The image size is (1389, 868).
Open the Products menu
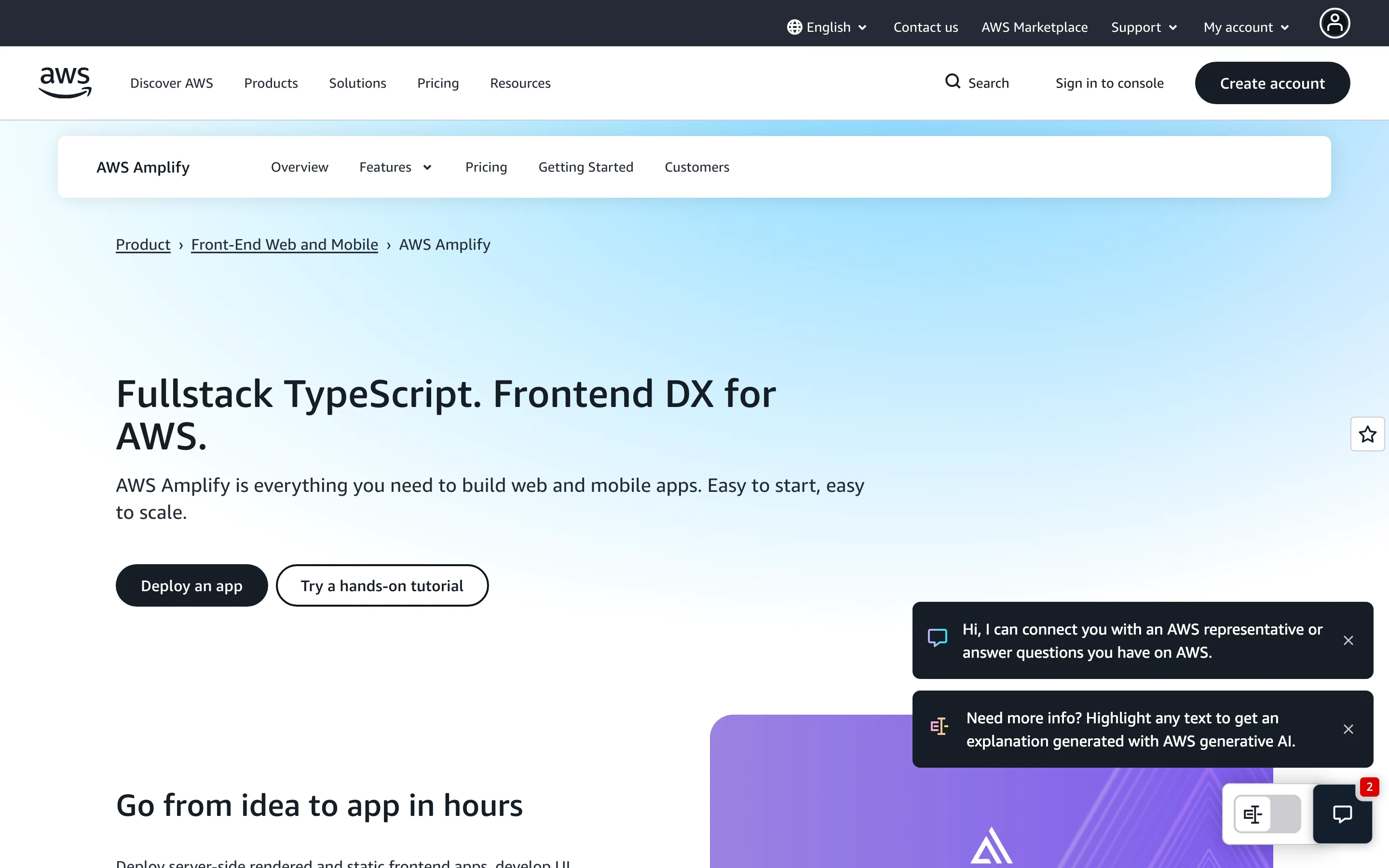(271, 83)
